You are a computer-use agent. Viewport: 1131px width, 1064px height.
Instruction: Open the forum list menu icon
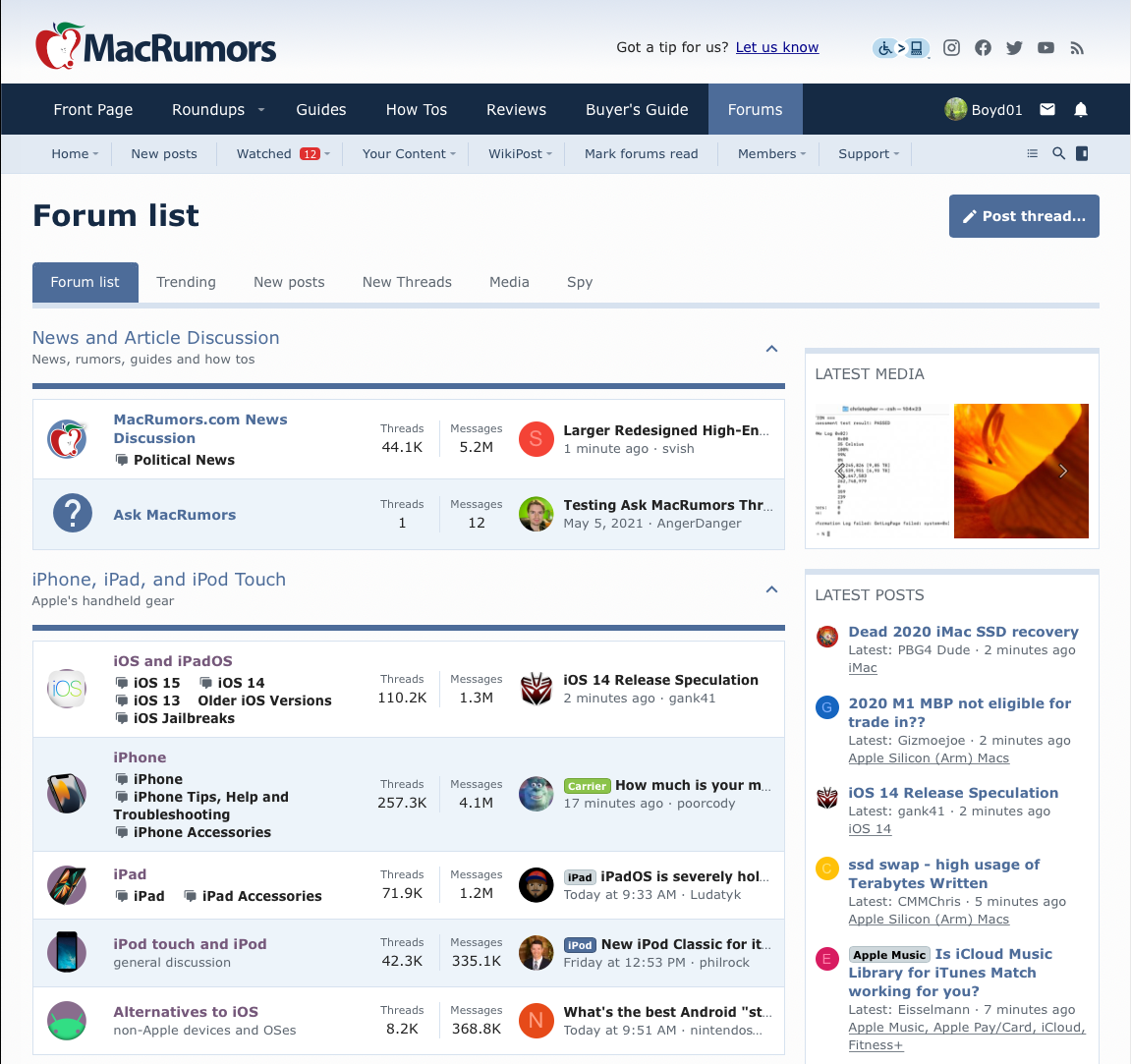click(1032, 153)
